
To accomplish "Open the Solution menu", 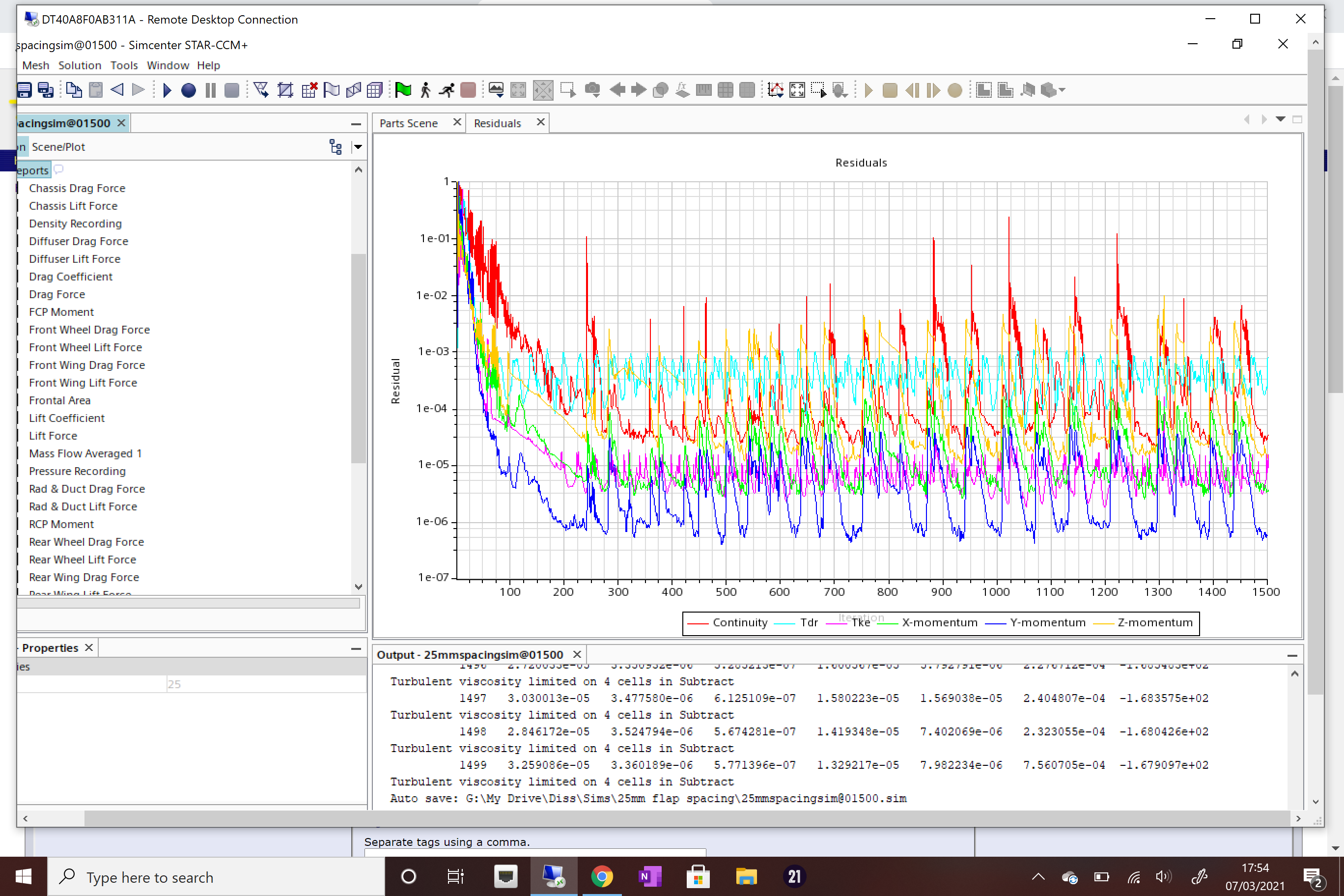I will pyautogui.click(x=80, y=66).
